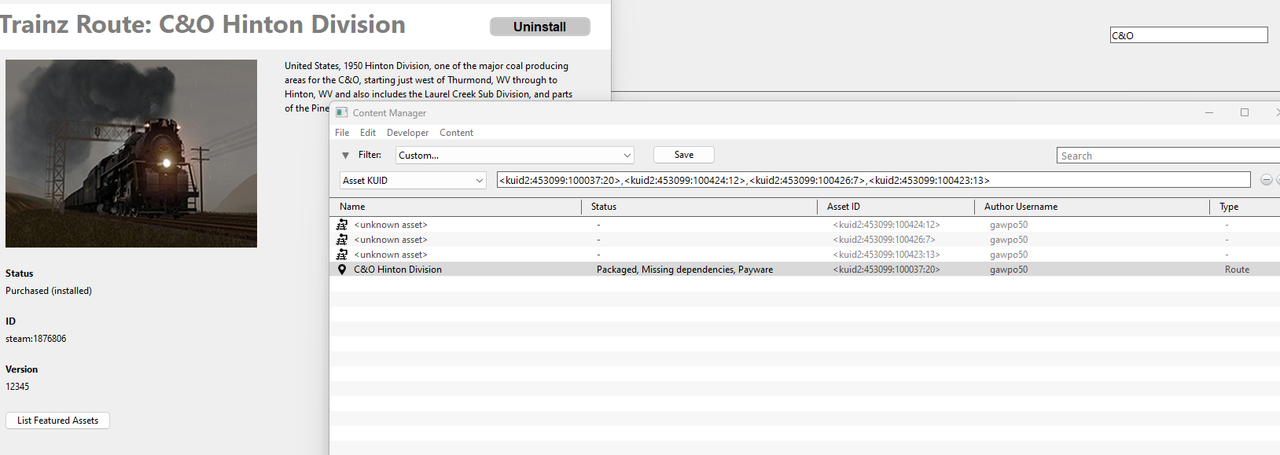Click the Search field in Content Manager
1280x455 pixels.
pyautogui.click(x=1168, y=155)
